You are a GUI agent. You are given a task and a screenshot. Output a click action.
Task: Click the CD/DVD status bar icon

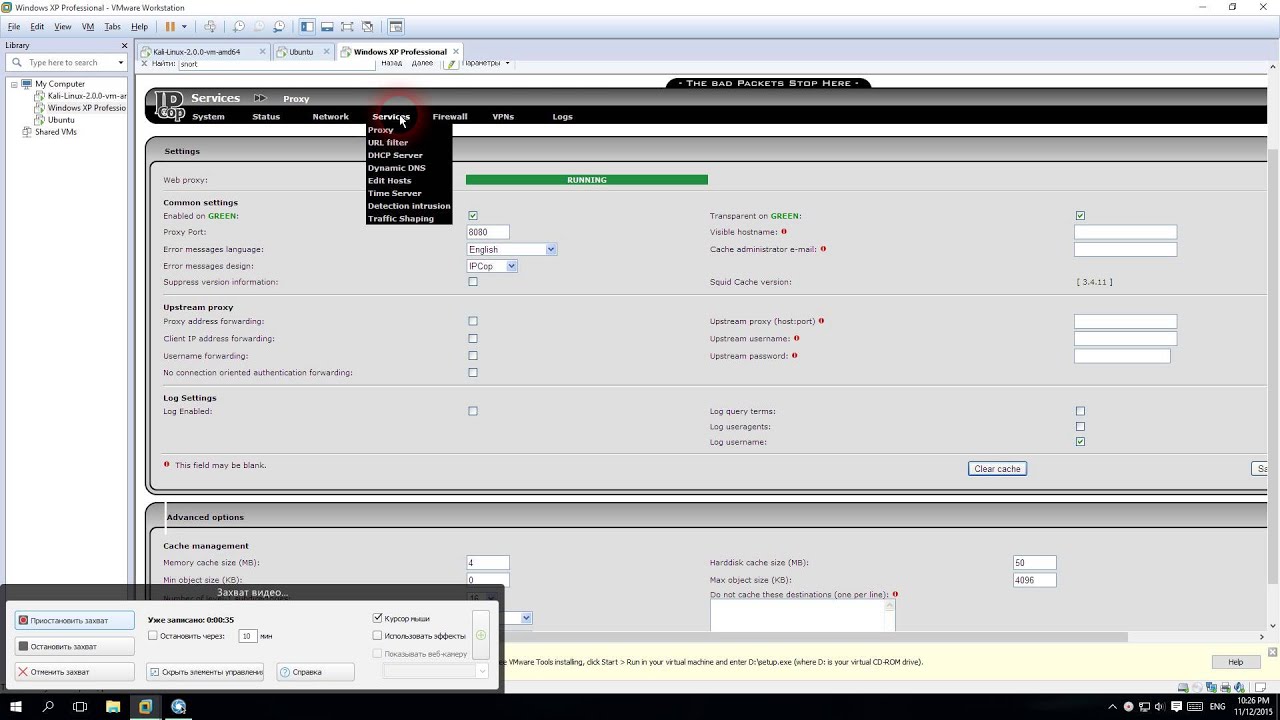[x=1197, y=687]
